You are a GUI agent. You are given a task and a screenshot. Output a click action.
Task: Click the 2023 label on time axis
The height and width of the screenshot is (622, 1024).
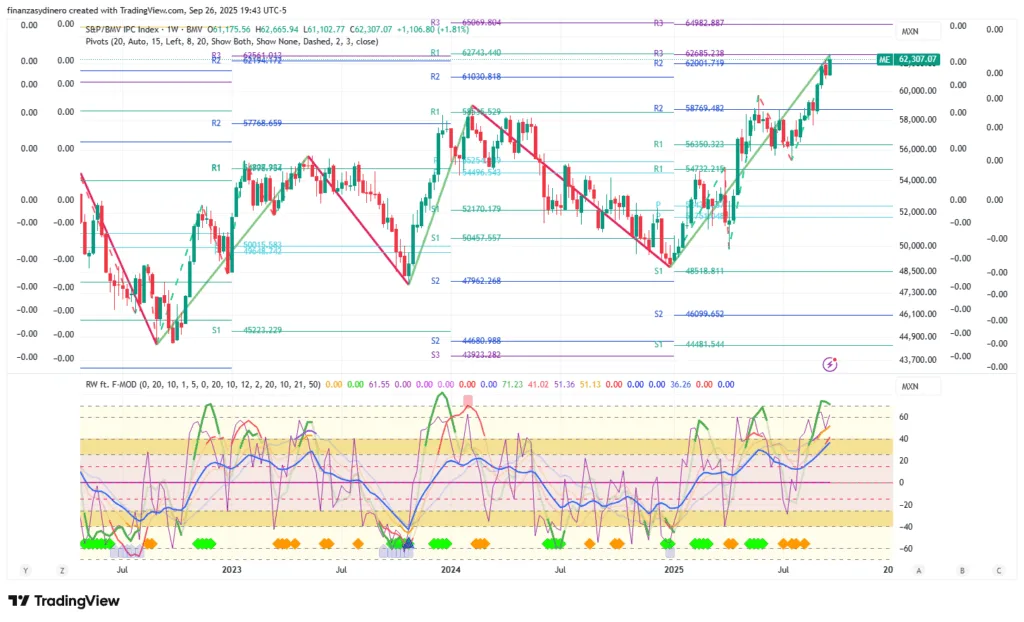pyautogui.click(x=232, y=570)
